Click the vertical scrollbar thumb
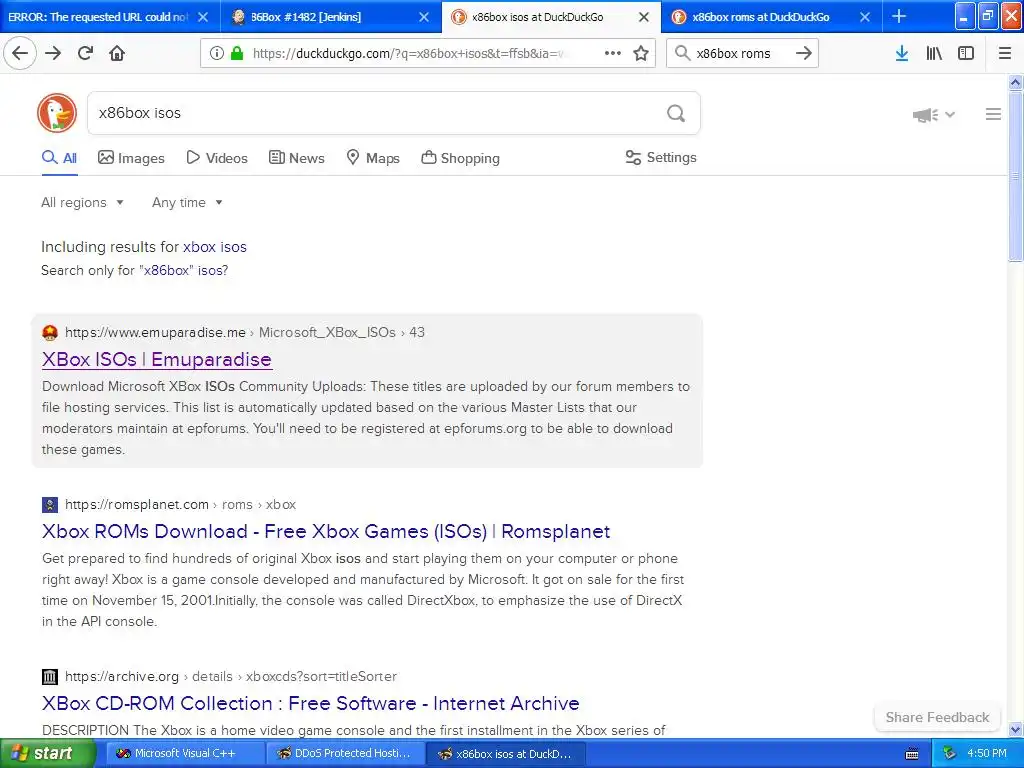Viewport: 1024px width, 768px height. [1016, 176]
